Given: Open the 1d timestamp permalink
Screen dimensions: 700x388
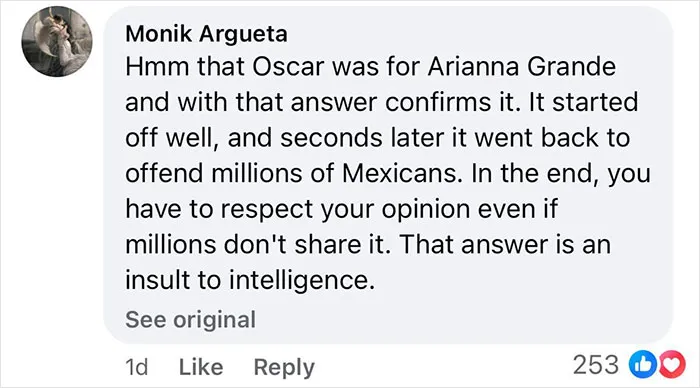Looking at the screenshot, I should tap(137, 367).
